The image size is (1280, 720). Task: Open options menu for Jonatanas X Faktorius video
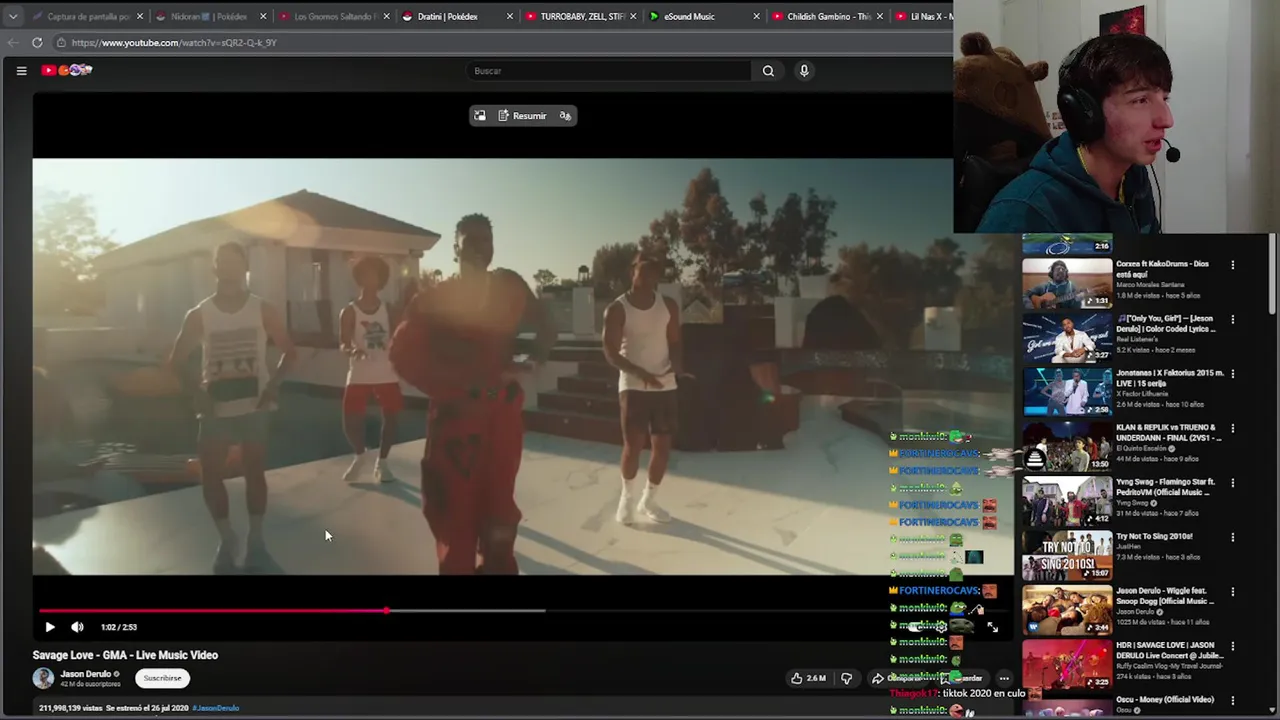tap(1233, 374)
